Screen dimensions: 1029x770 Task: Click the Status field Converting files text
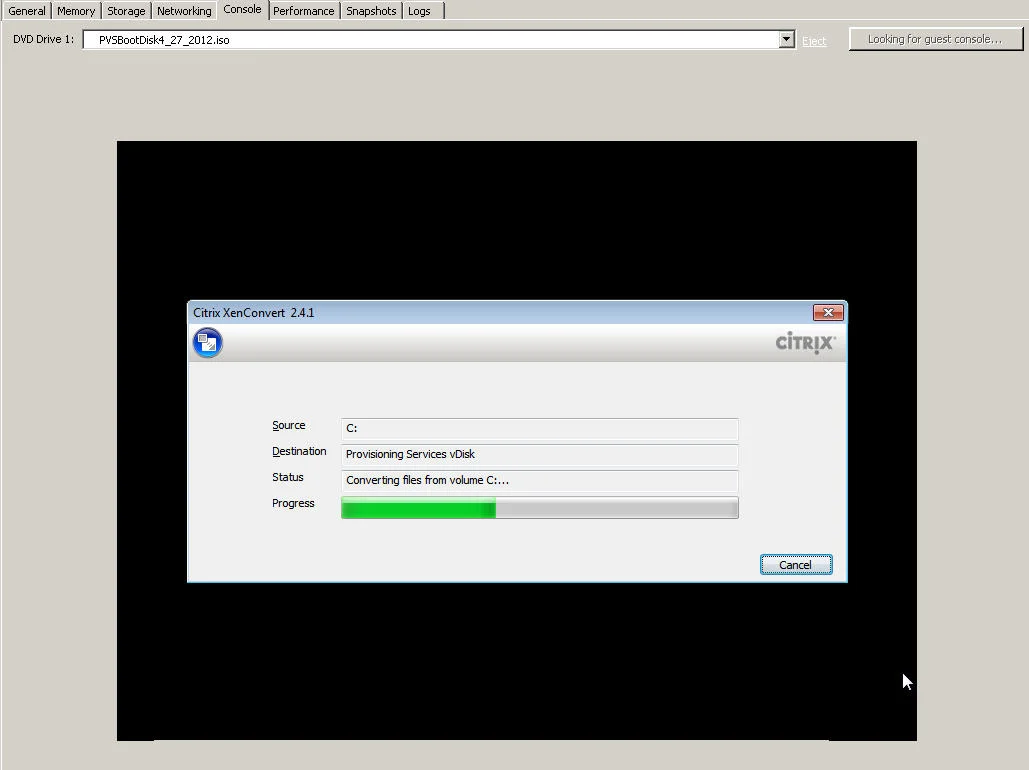(539, 481)
